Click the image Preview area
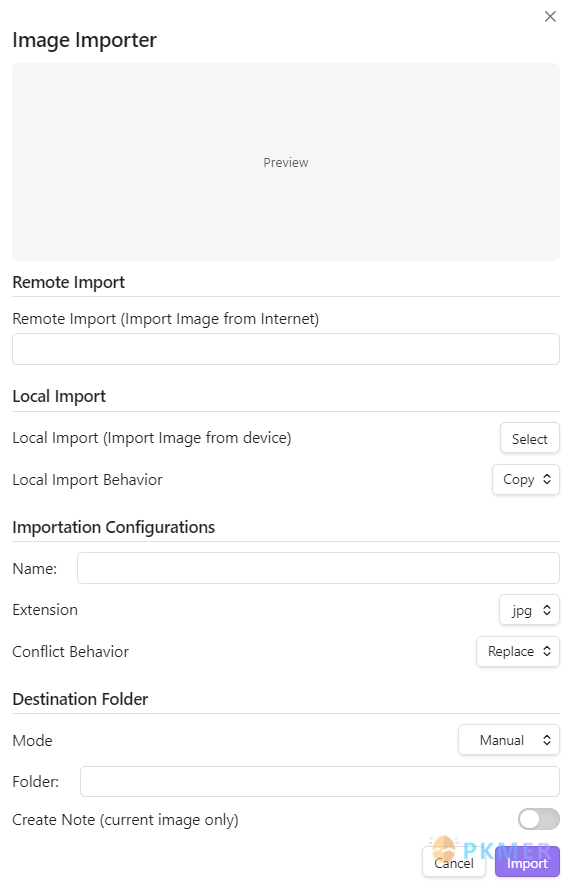Image resolution: width=569 pixels, height=884 pixels. (x=286, y=162)
